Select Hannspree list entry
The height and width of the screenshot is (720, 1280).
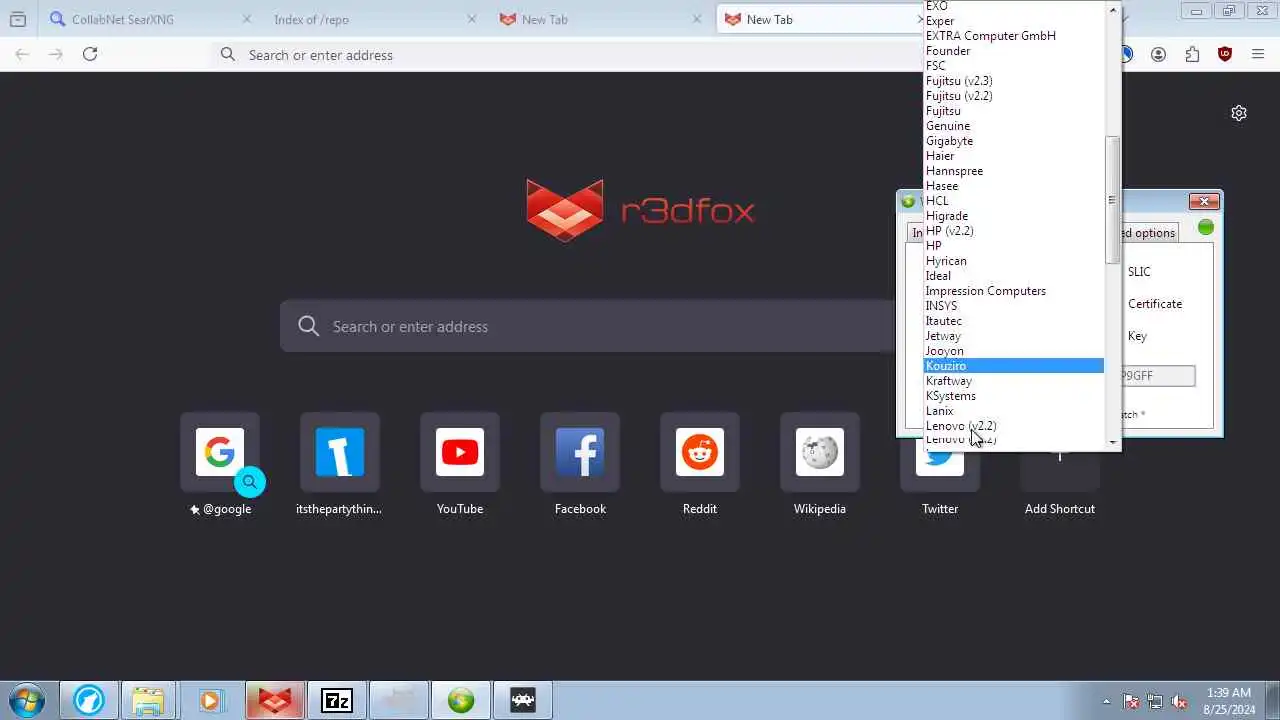[x=1013, y=171]
